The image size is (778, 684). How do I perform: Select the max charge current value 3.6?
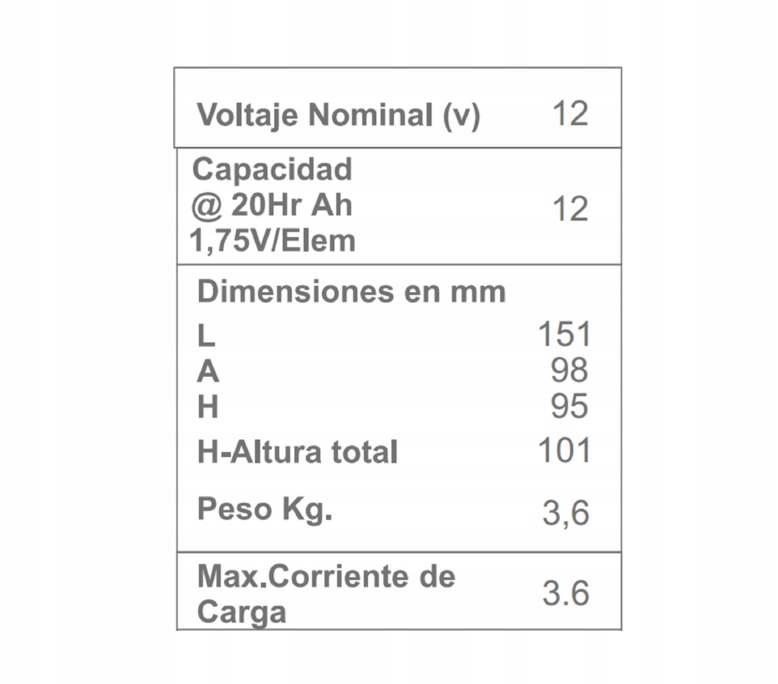pos(566,593)
